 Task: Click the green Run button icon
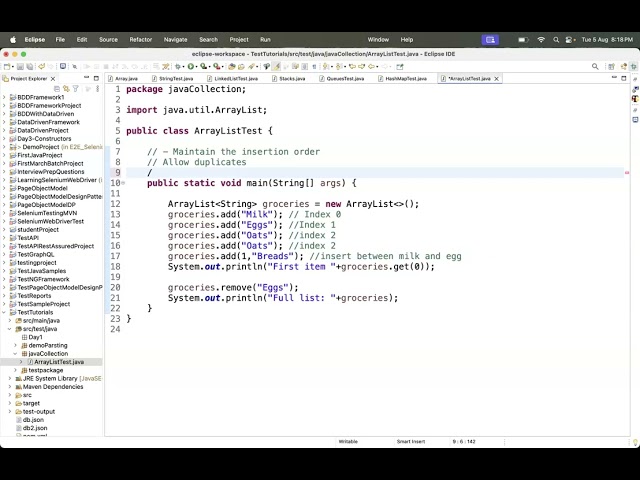pos(191,66)
